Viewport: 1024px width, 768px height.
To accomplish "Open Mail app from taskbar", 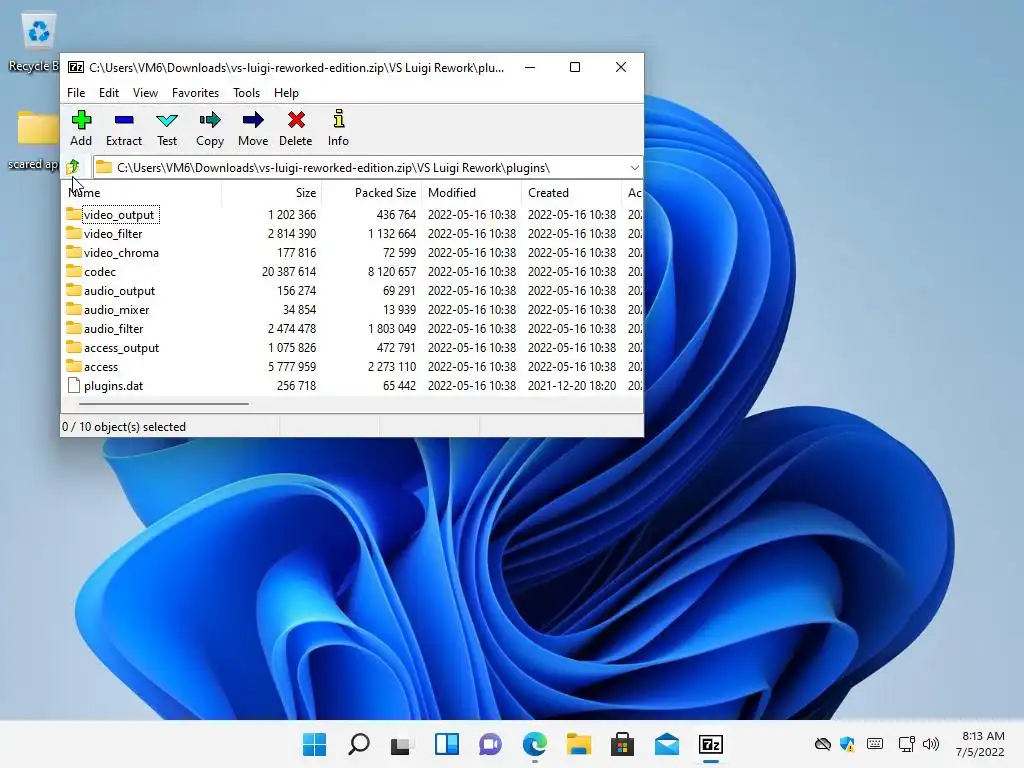I will [x=667, y=744].
